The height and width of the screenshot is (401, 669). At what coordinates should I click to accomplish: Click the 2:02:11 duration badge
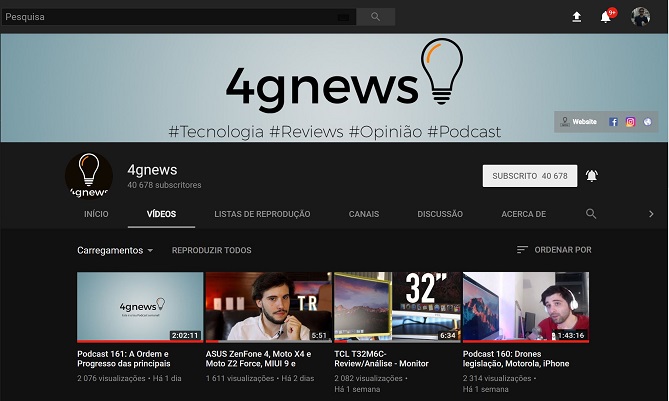pos(185,335)
